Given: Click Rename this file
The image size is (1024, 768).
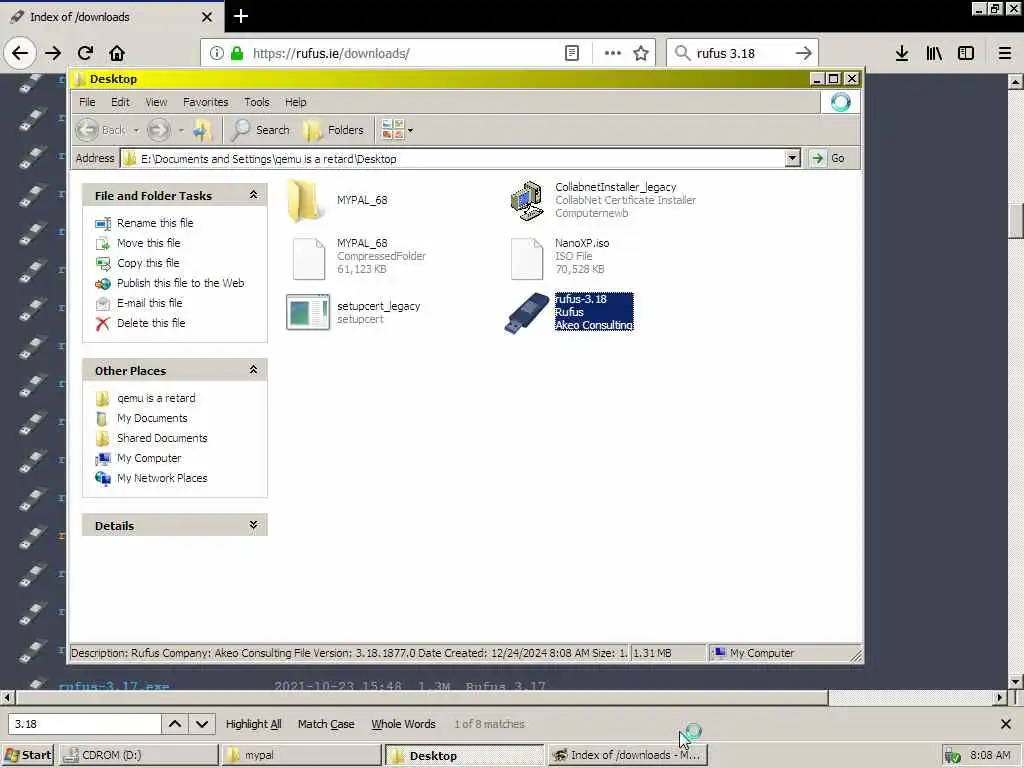Looking at the screenshot, I should point(155,223).
